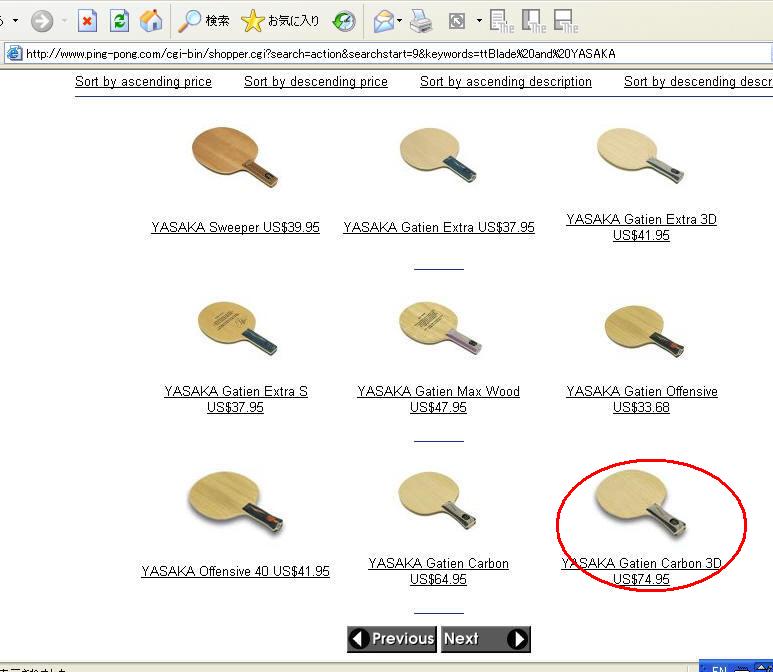Open YASAKA Gatien Carbon 3D link
Screen dimensions: 773x672
(x=641, y=571)
